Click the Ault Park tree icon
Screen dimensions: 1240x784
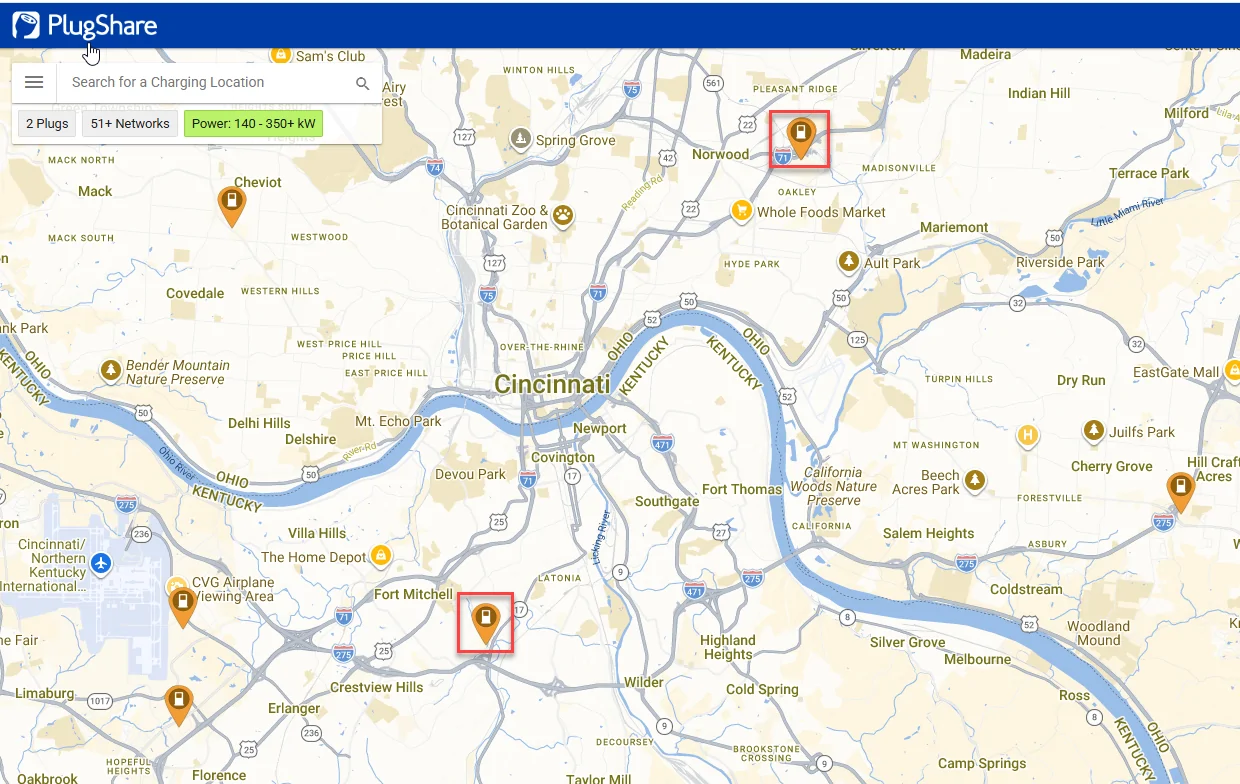(849, 261)
